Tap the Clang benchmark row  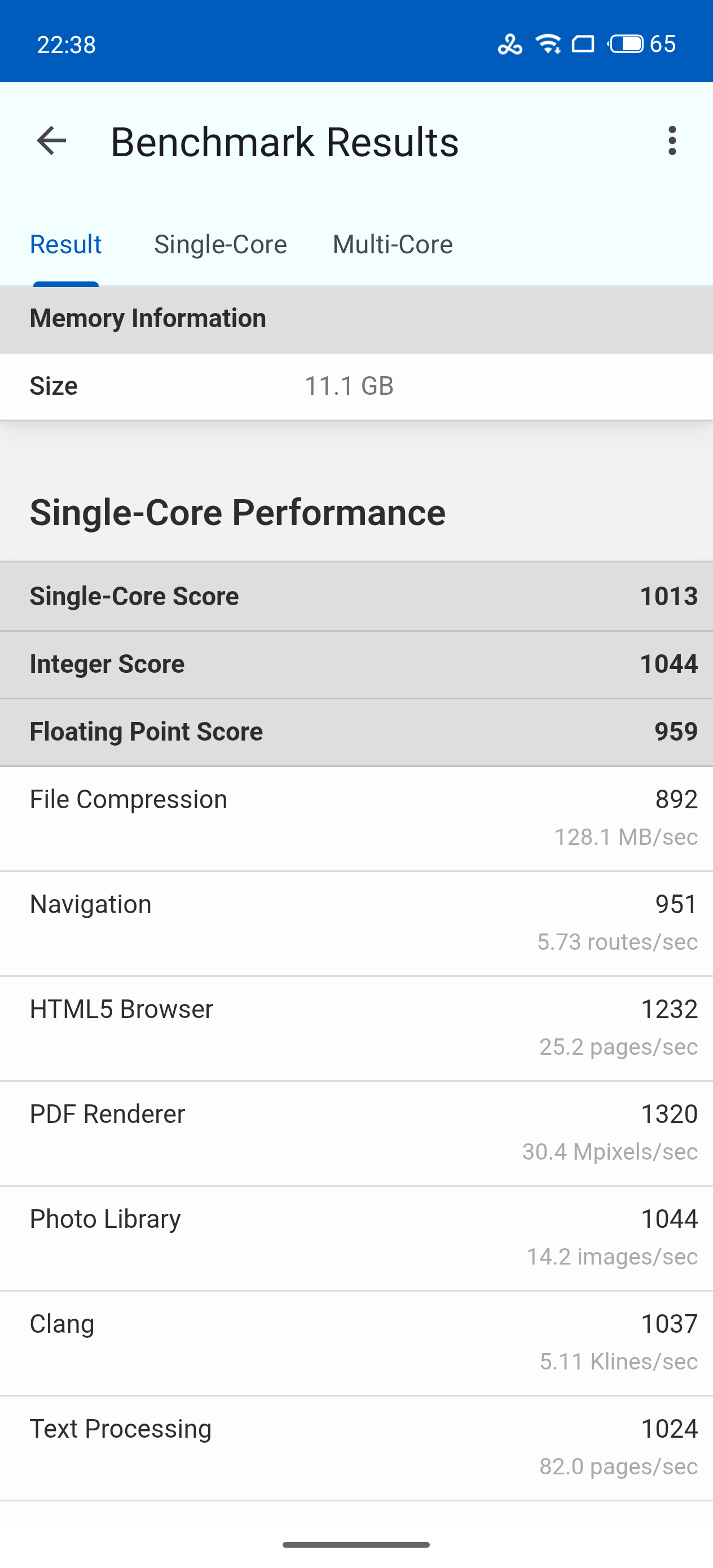(x=356, y=1342)
